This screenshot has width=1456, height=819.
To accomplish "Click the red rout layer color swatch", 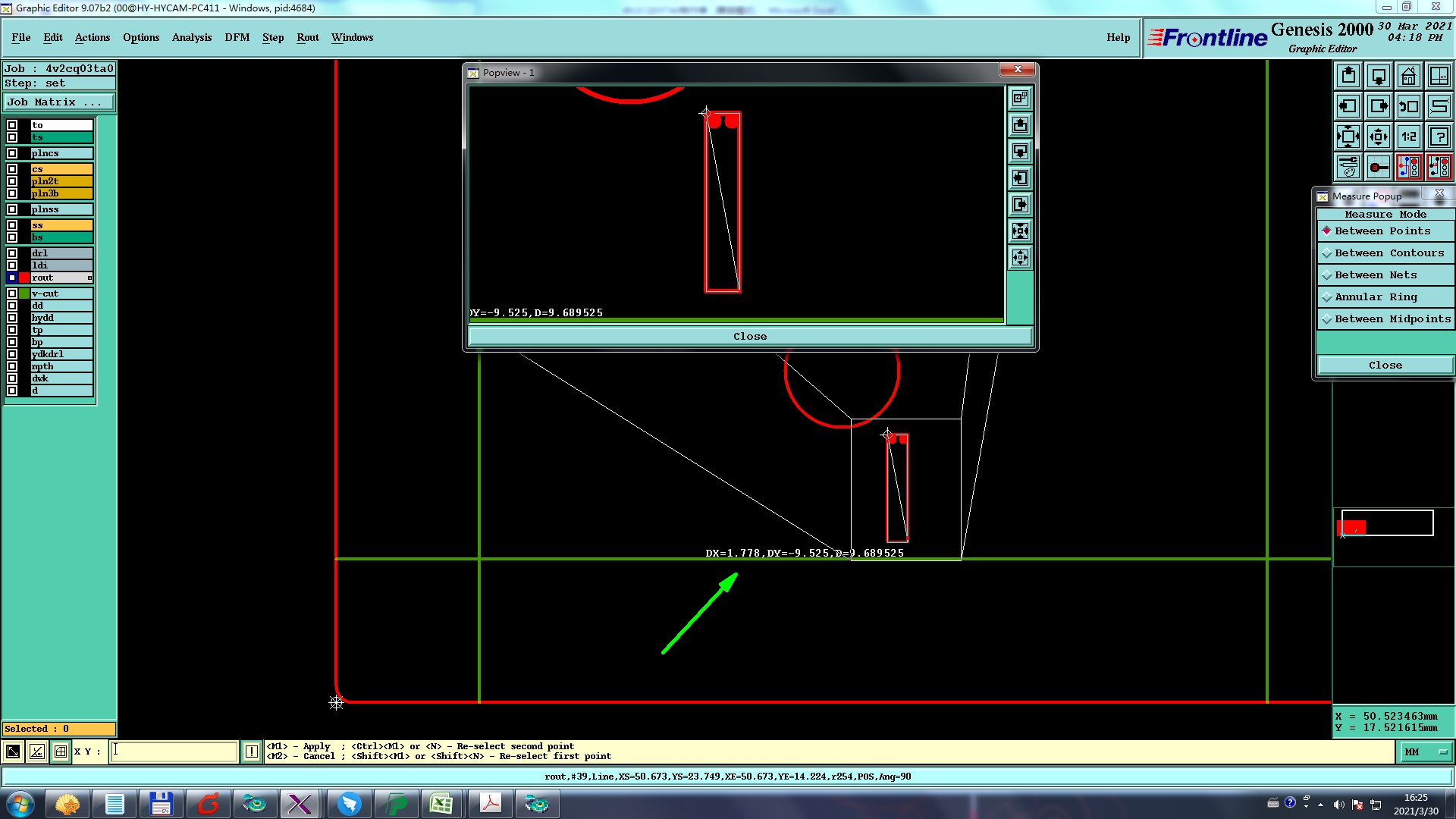I will pos(24,278).
